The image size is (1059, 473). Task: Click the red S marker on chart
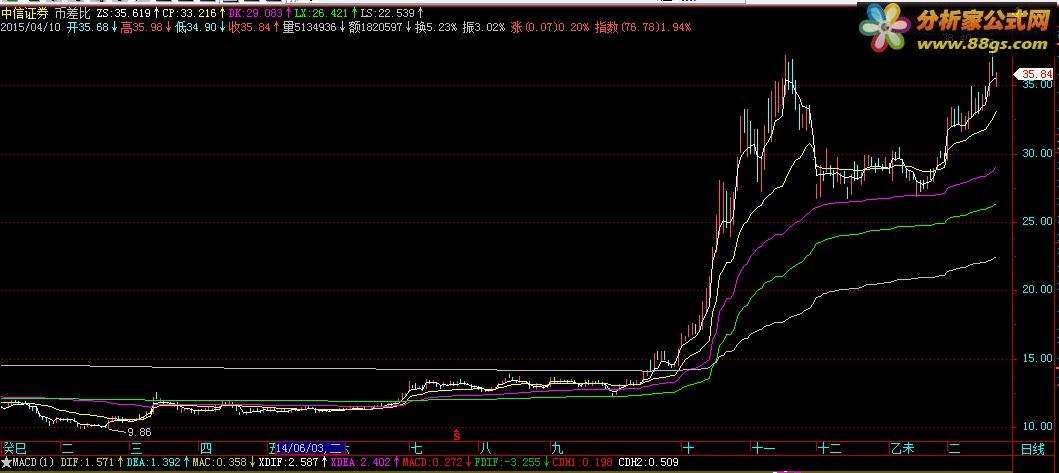click(457, 434)
